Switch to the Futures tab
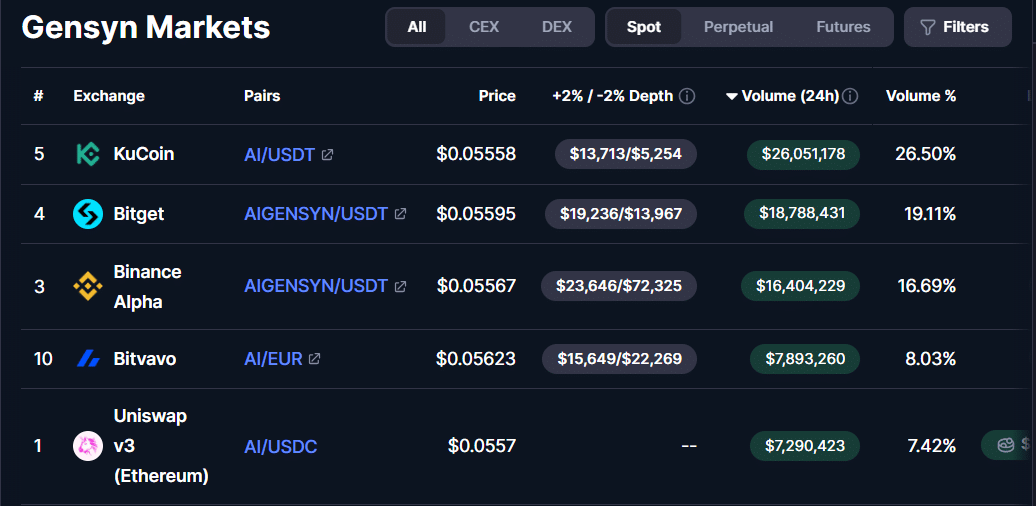This screenshot has width=1036, height=506. [x=844, y=27]
